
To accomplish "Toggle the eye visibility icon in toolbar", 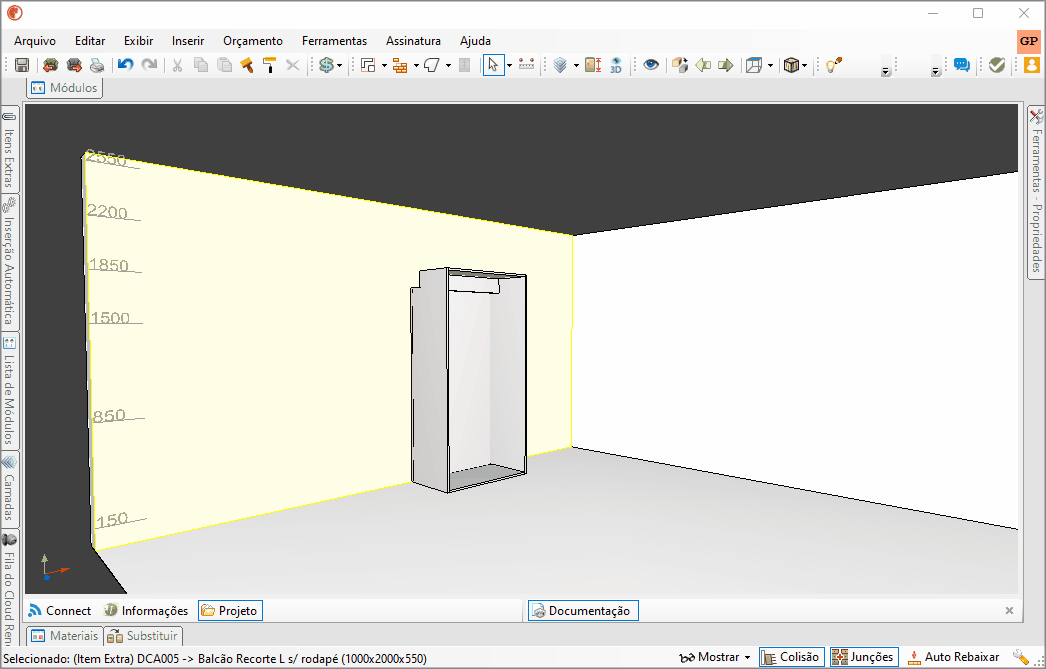I will [x=651, y=65].
